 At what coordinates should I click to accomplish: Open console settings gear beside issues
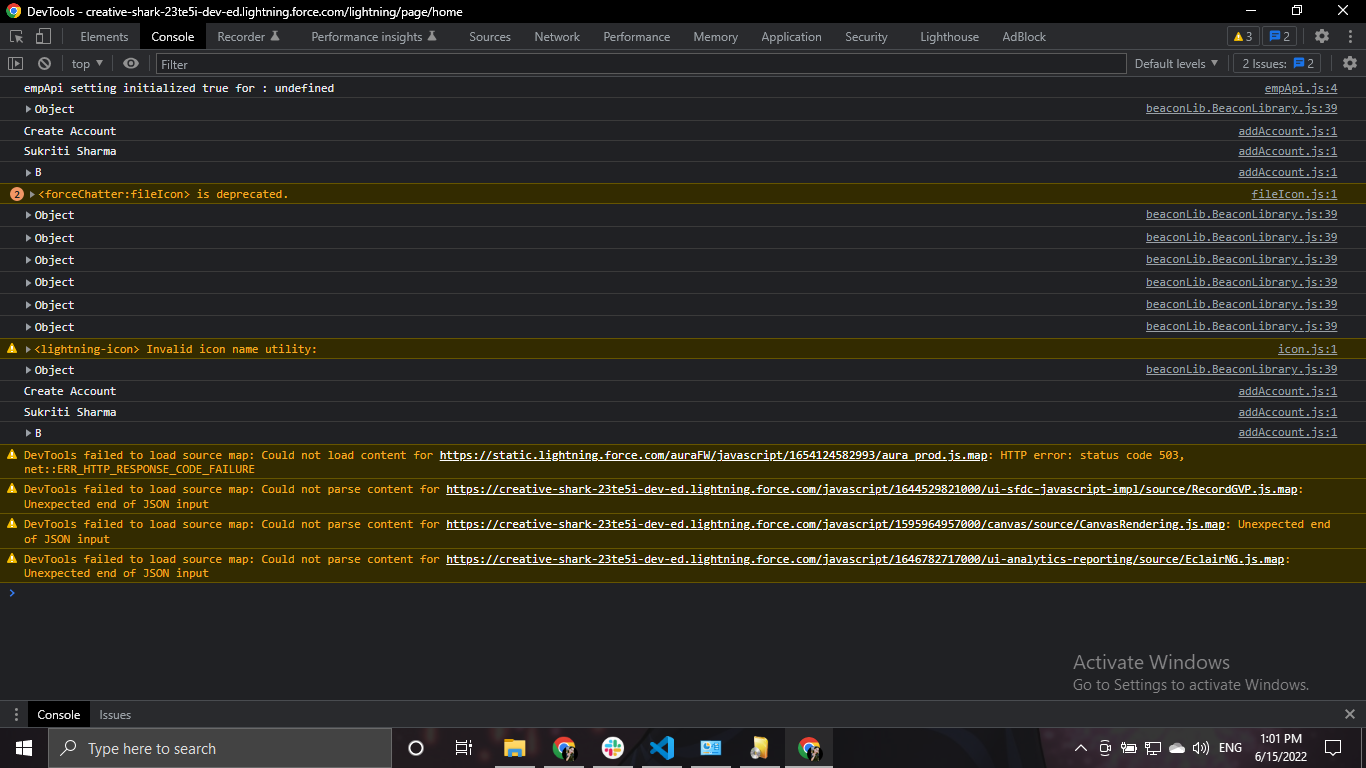point(1349,64)
